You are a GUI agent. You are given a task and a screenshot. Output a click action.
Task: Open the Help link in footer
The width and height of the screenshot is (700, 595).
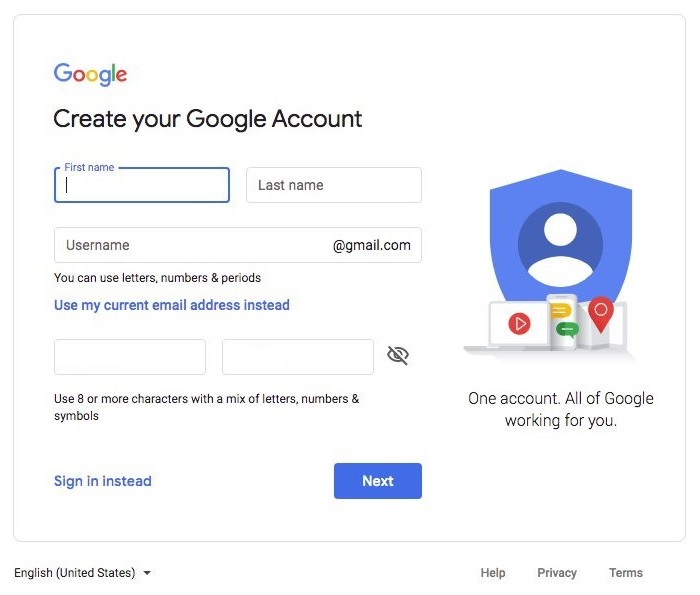(x=493, y=573)
